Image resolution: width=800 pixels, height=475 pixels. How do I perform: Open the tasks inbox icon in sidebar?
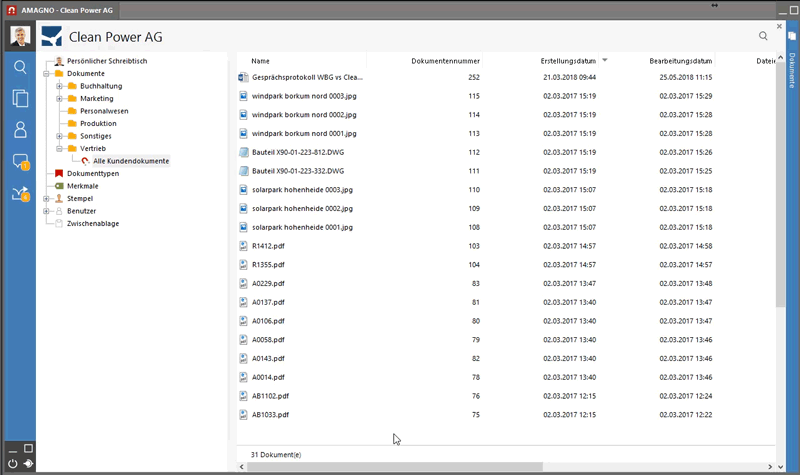point(20,193)
